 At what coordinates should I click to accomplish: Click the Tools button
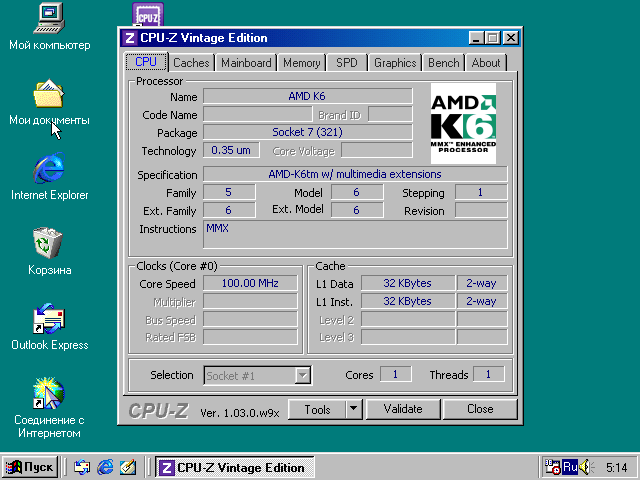point(317,409)
